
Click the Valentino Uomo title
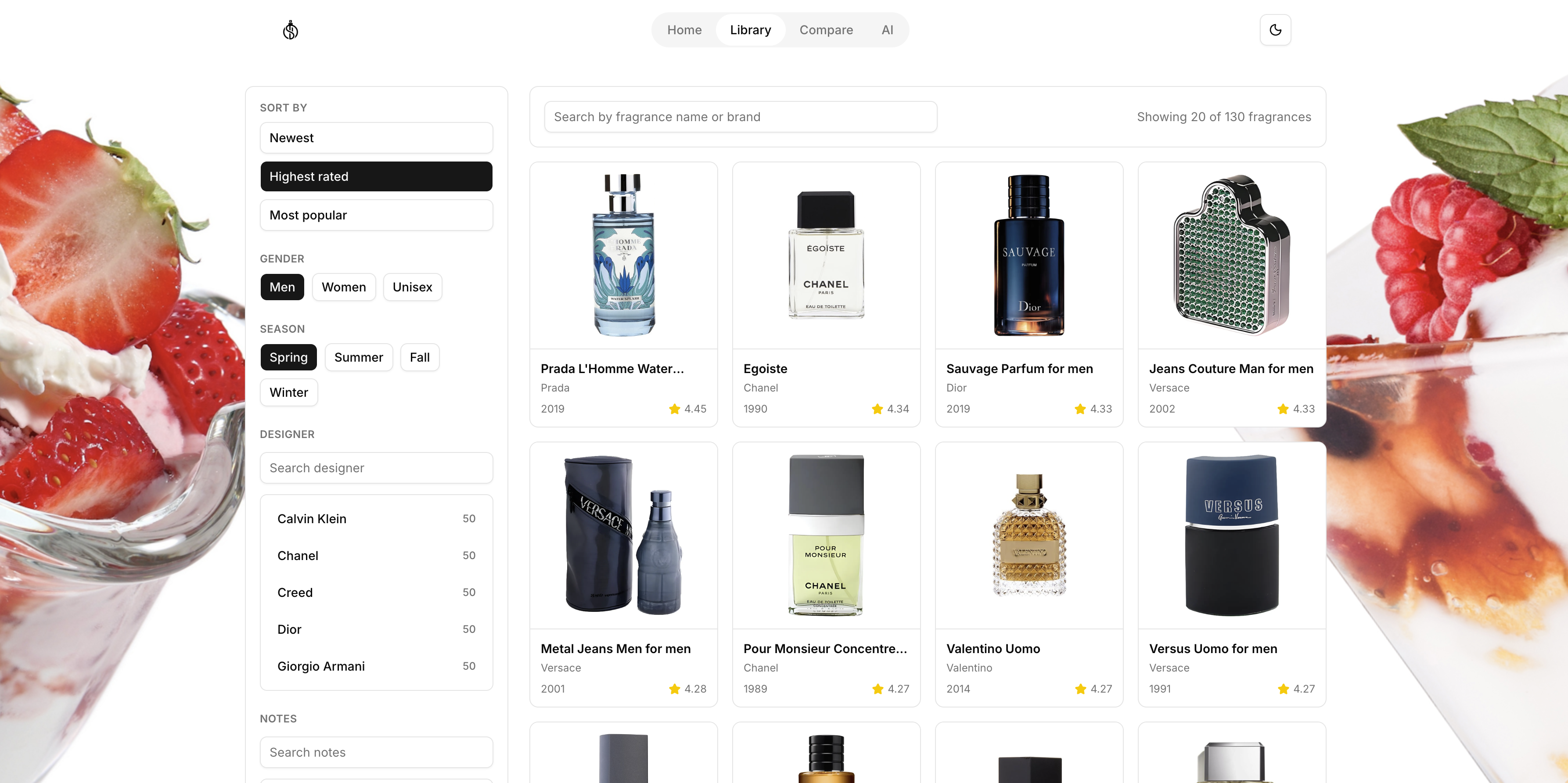click(993, 649)
